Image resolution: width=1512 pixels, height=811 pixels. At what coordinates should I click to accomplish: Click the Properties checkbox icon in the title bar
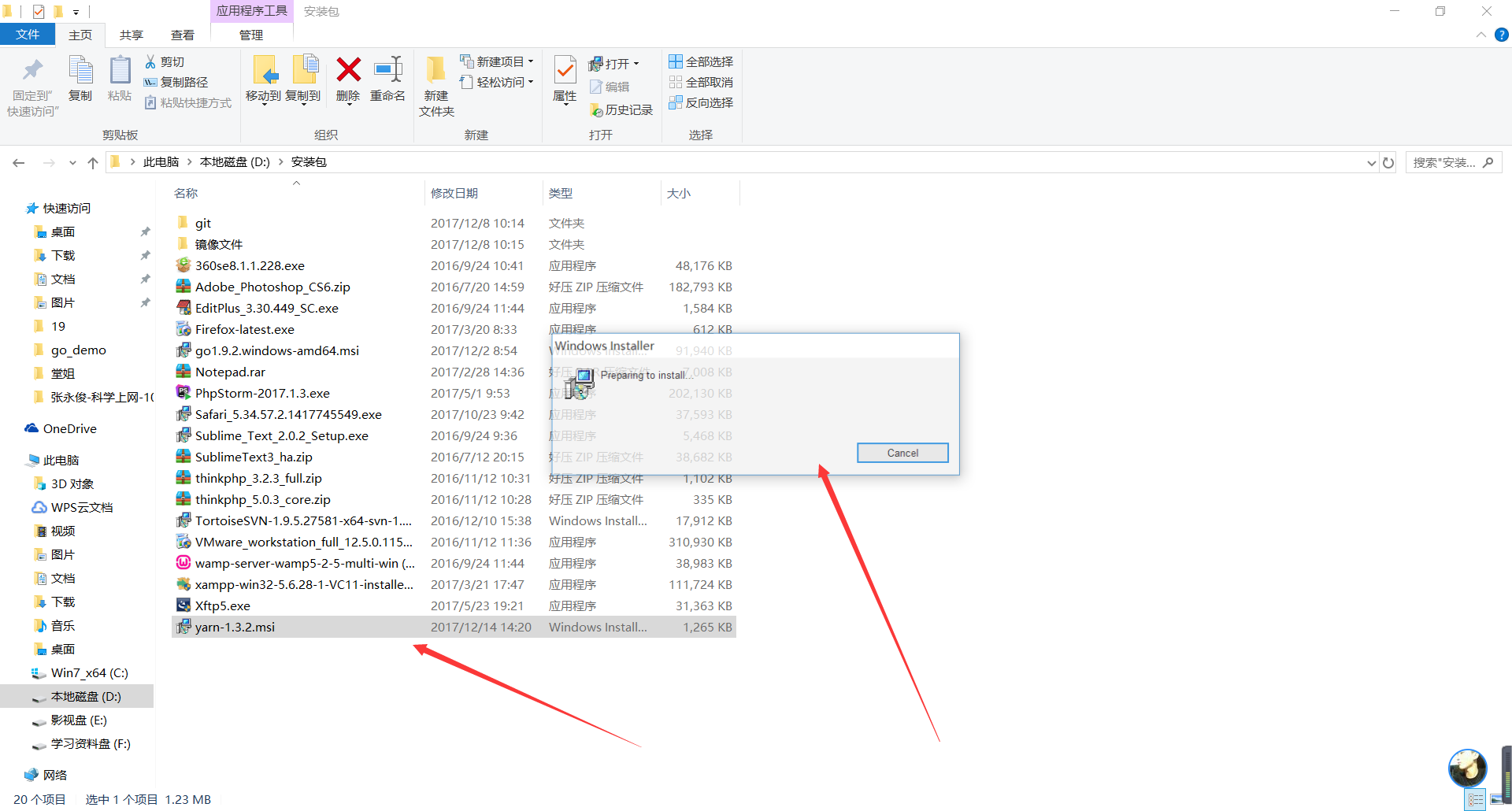[x=39, y=11]
